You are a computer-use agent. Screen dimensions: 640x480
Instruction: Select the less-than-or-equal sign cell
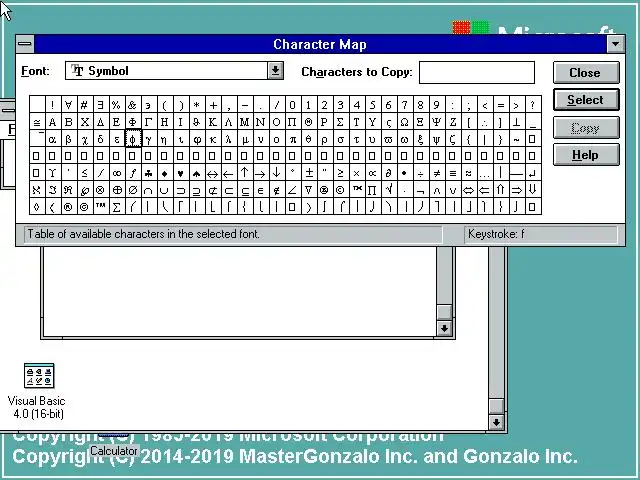84,173
